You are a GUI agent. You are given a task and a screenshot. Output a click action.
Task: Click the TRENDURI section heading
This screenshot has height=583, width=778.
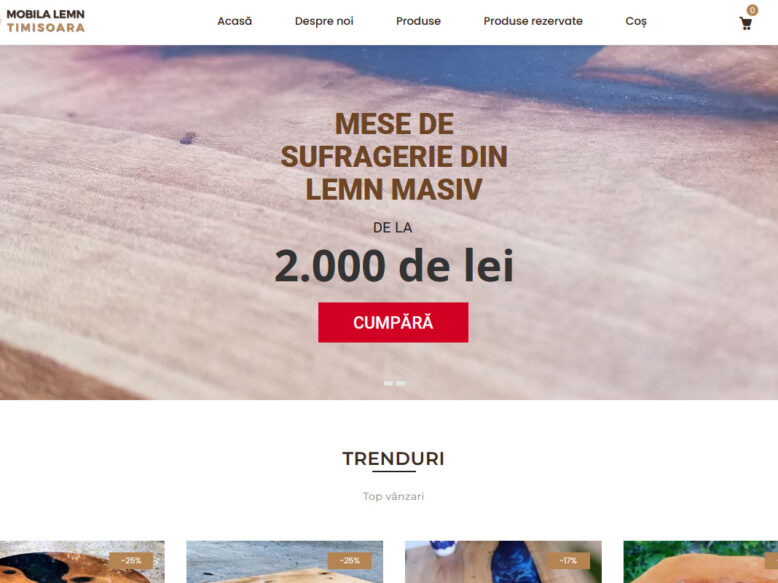(393, 459)
